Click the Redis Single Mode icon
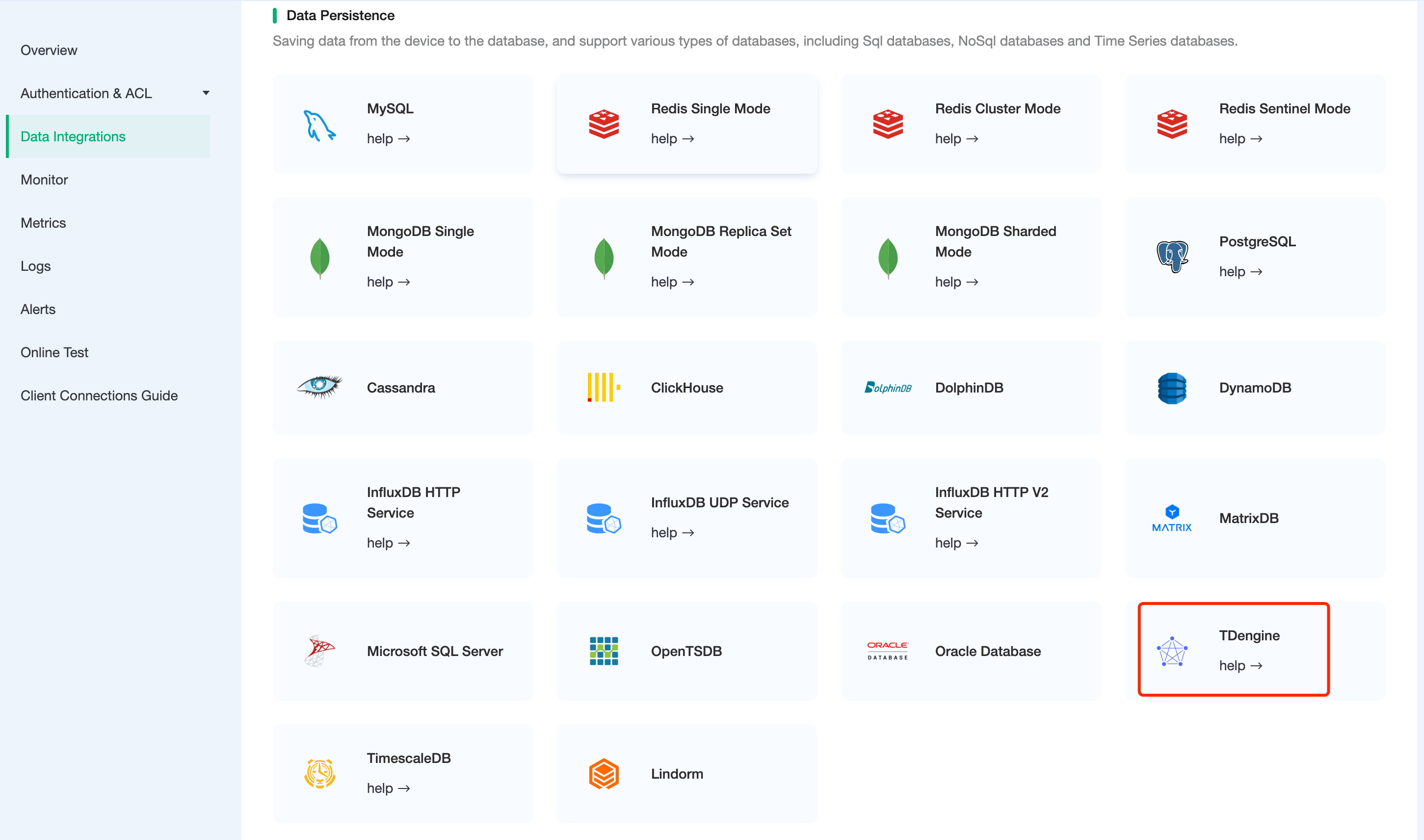This screenshot has height=840, width=1424. coord(604,124)
